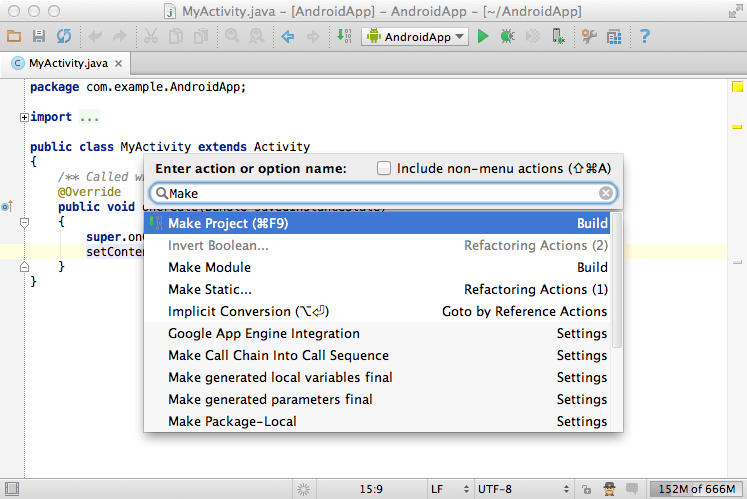The height and width of the screenshot is (499, 747).
Task: Click the override gutter icon beside onCreate
Action: (x=7, y=207)
